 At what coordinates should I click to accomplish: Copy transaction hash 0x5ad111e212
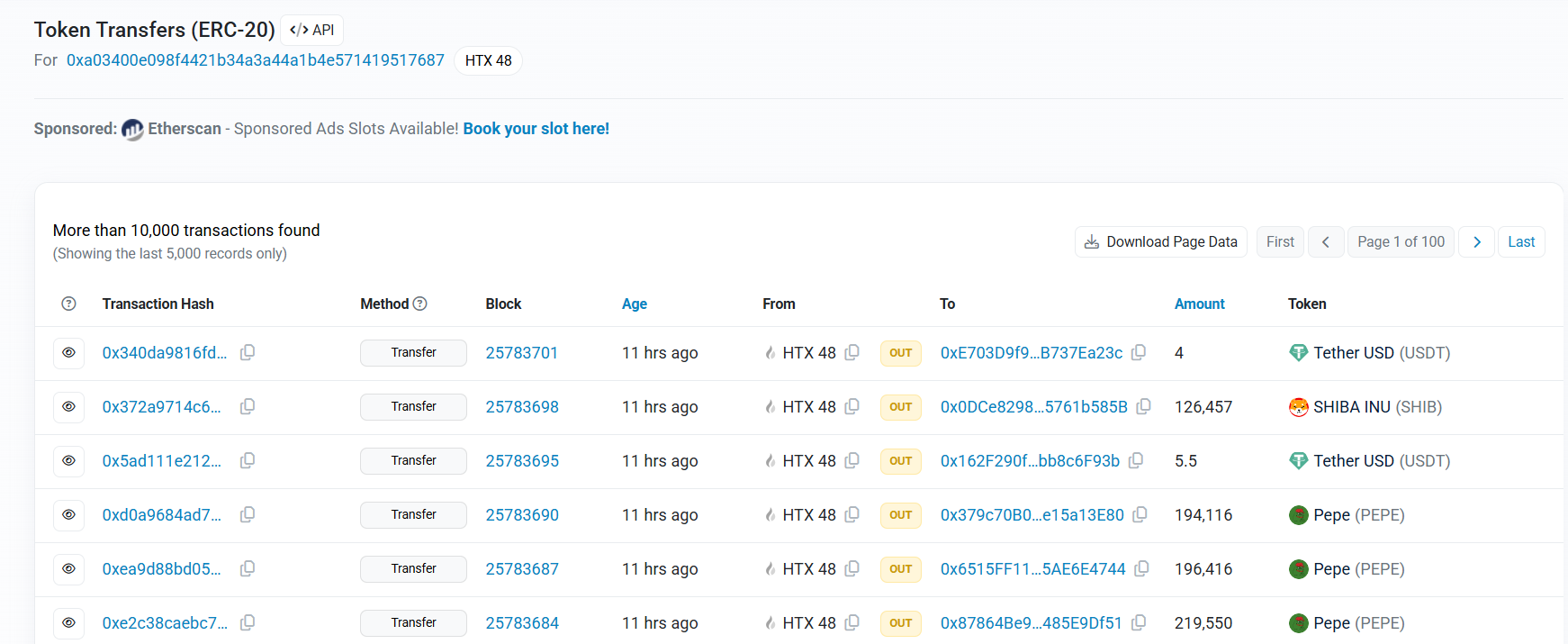(248, 460)
